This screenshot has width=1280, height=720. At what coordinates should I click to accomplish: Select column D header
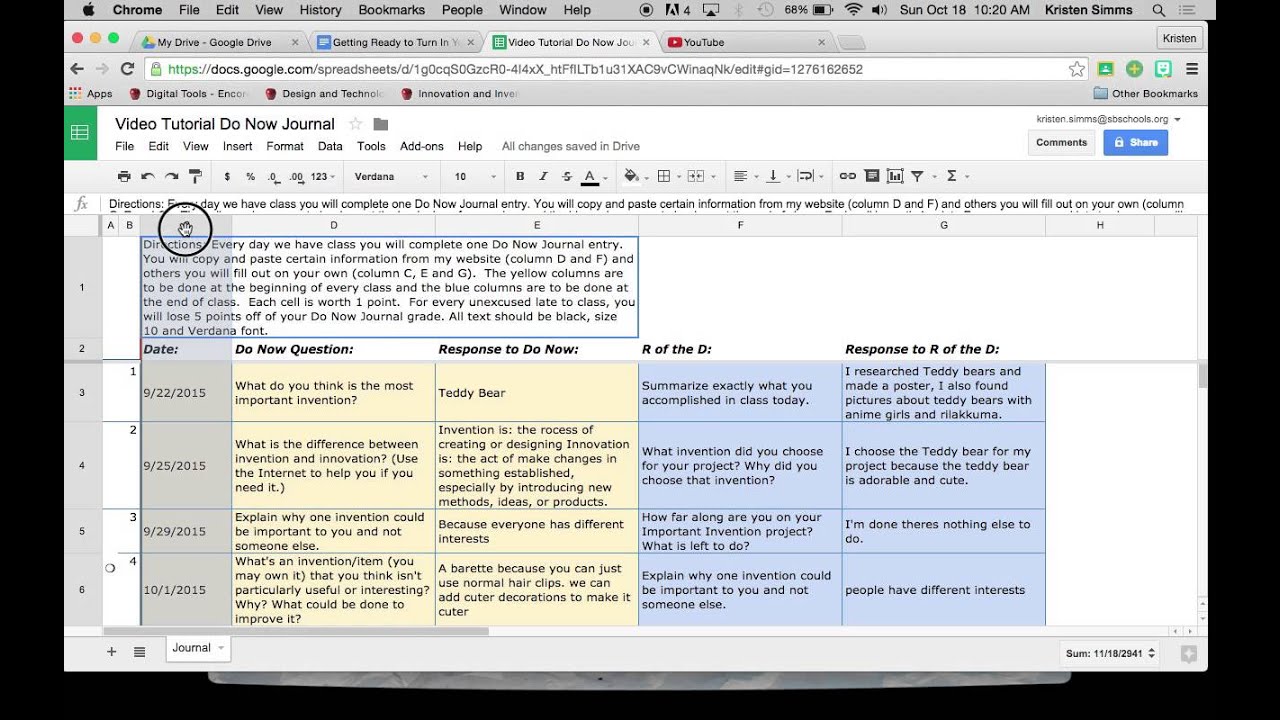pyautogui.click(x=333, y=225)
